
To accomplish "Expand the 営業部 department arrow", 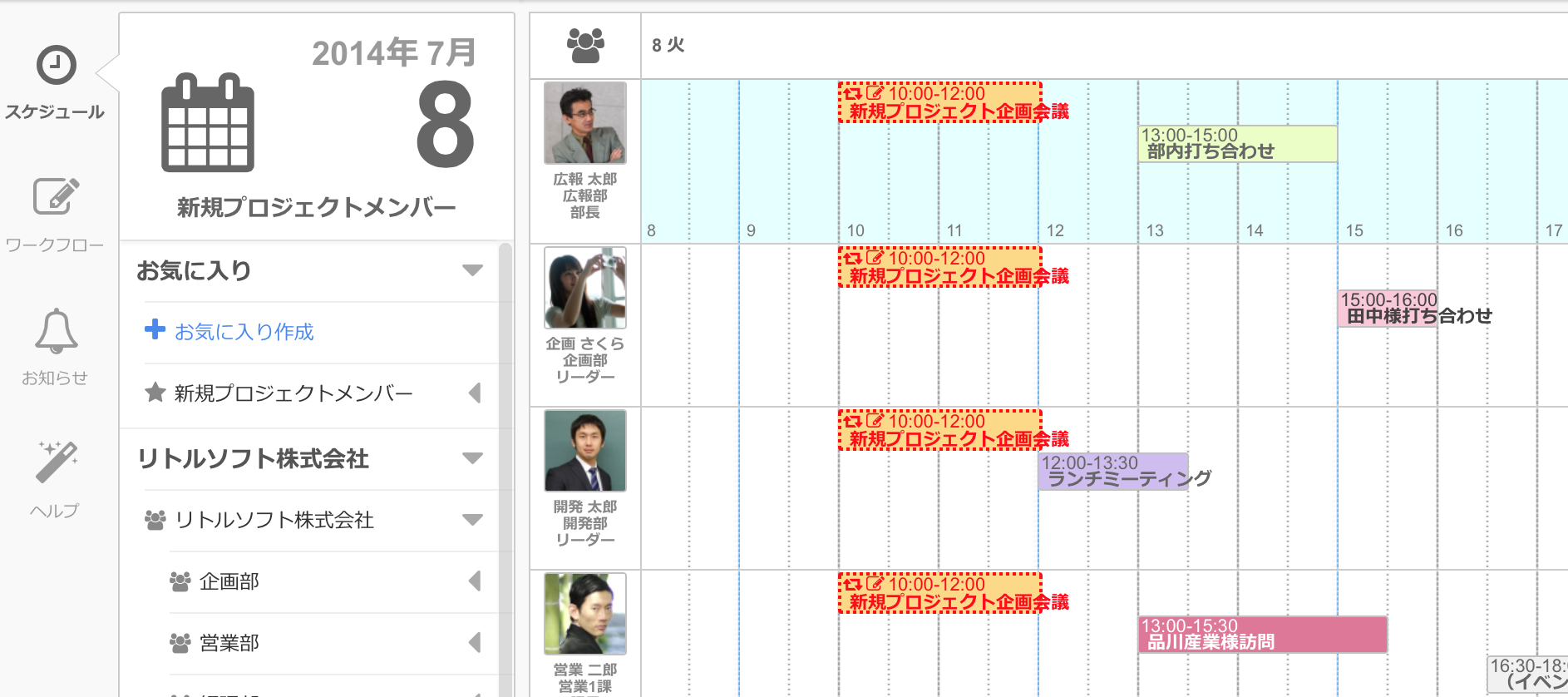I will pyautogui.click(x=475, y=642).
